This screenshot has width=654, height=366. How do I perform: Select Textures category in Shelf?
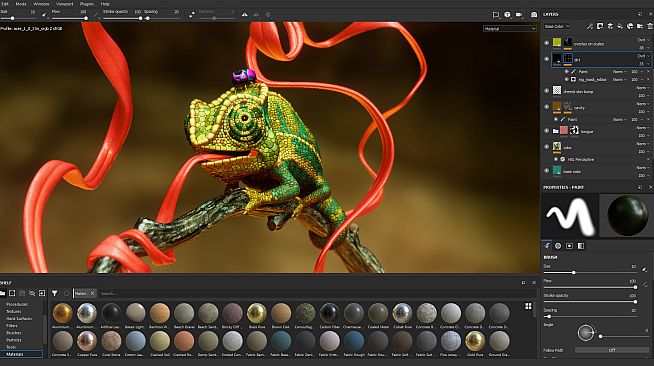(14, 311)
